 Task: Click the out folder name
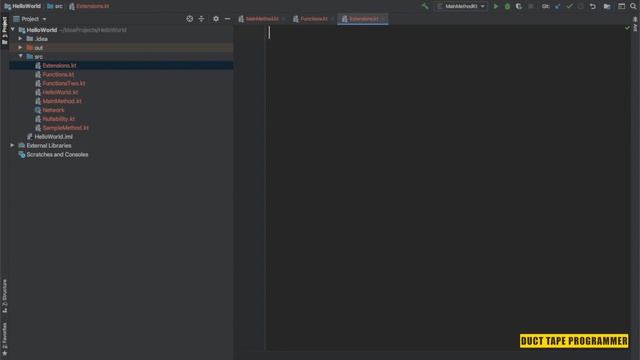pos(38,48)
